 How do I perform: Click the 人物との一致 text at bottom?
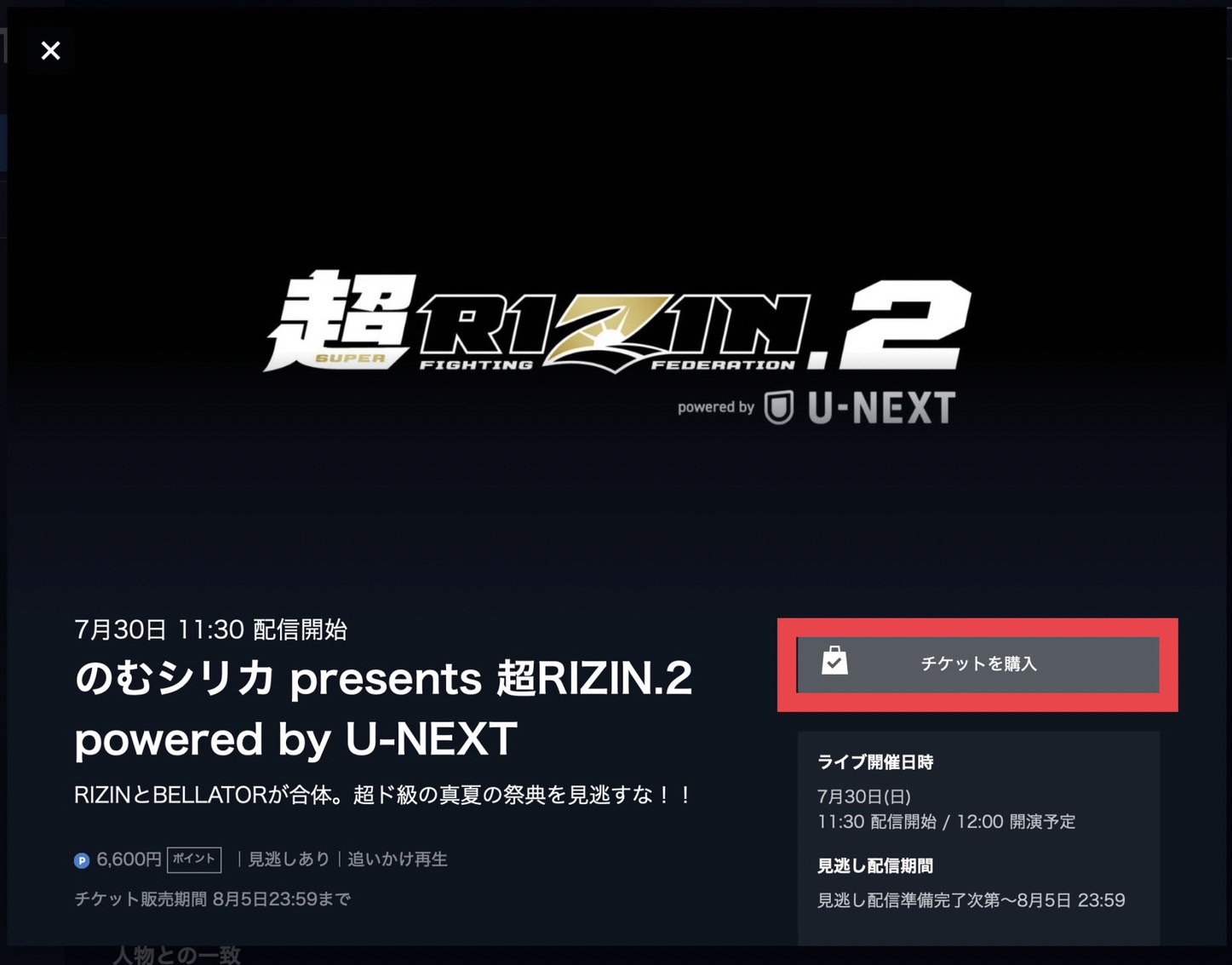177,955
